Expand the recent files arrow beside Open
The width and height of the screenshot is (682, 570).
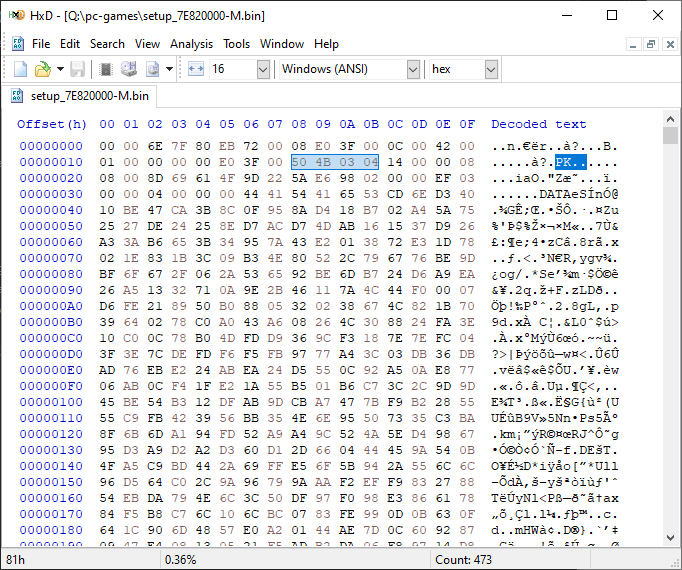point(60,69)
